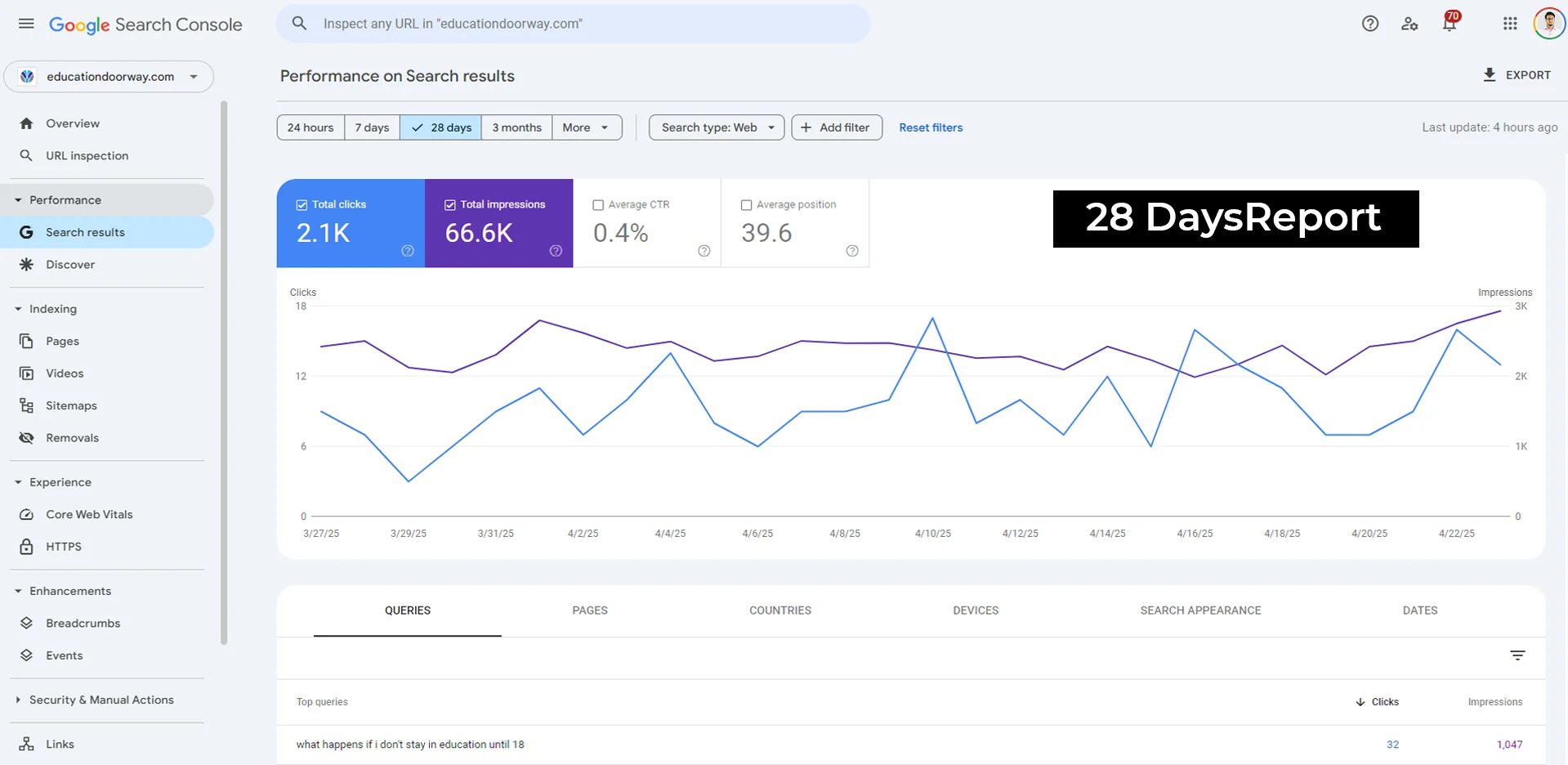Screen dimensions: 1568x765
Task: Click the 1,047 impressions value
Action: (1509, 745)
